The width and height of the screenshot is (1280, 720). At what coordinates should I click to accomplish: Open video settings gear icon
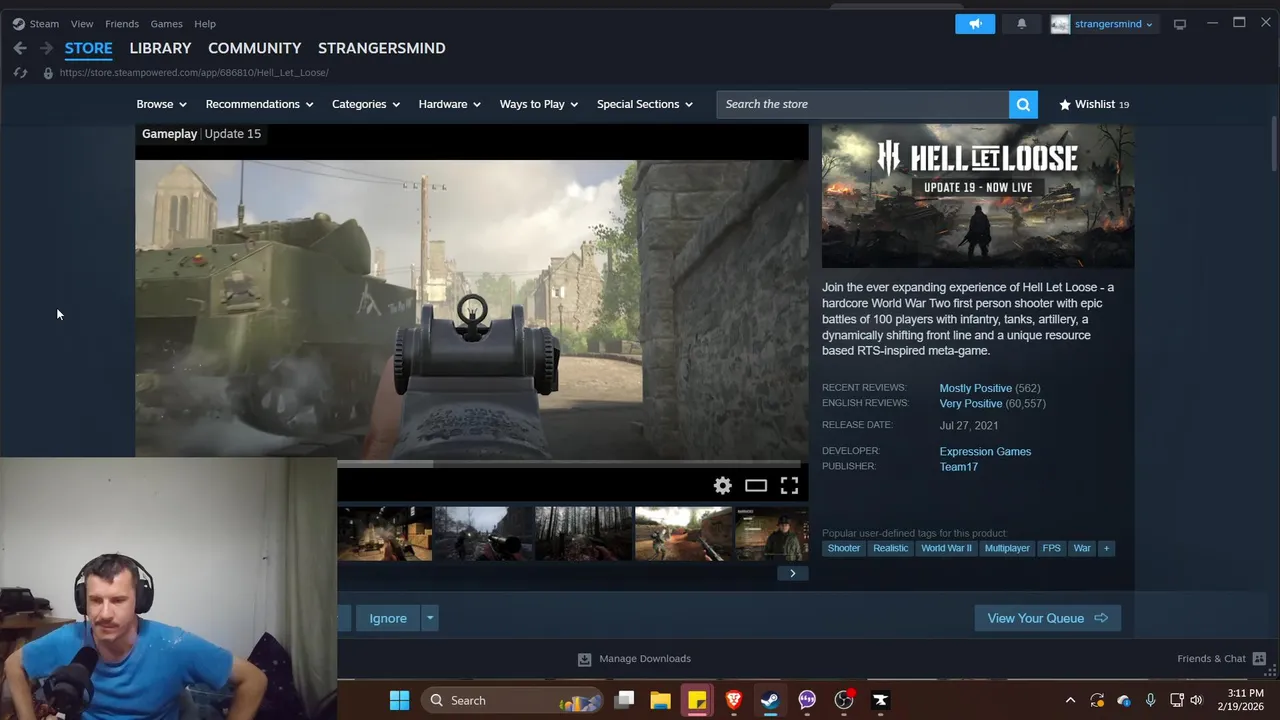[x=723, y=486]
